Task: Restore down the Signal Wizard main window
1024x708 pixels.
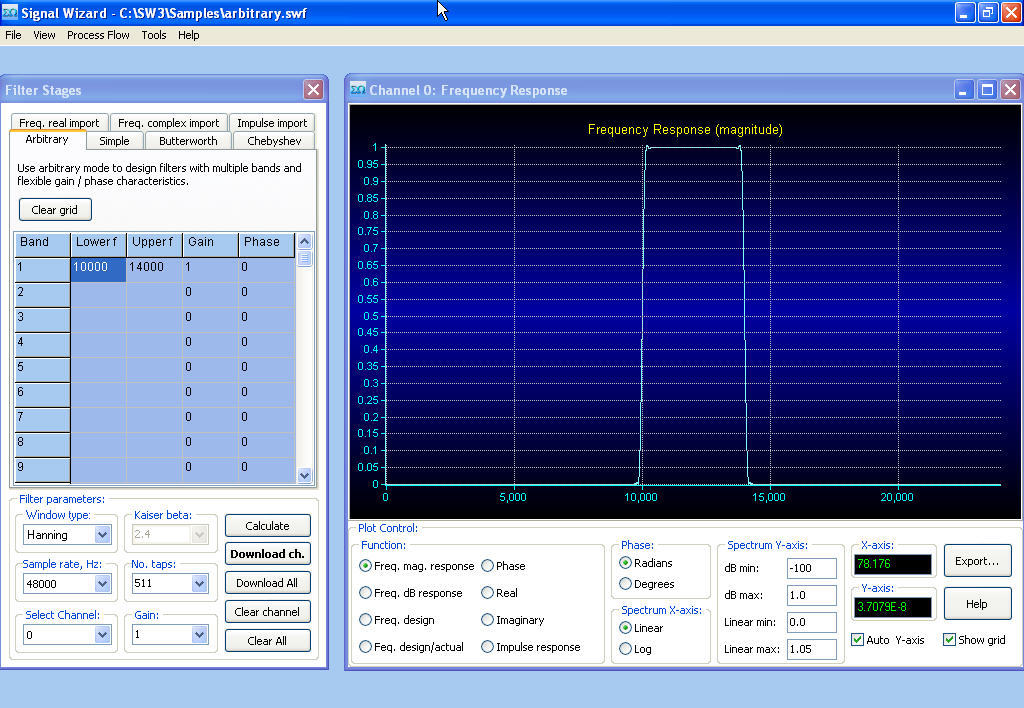Action: 988,12
